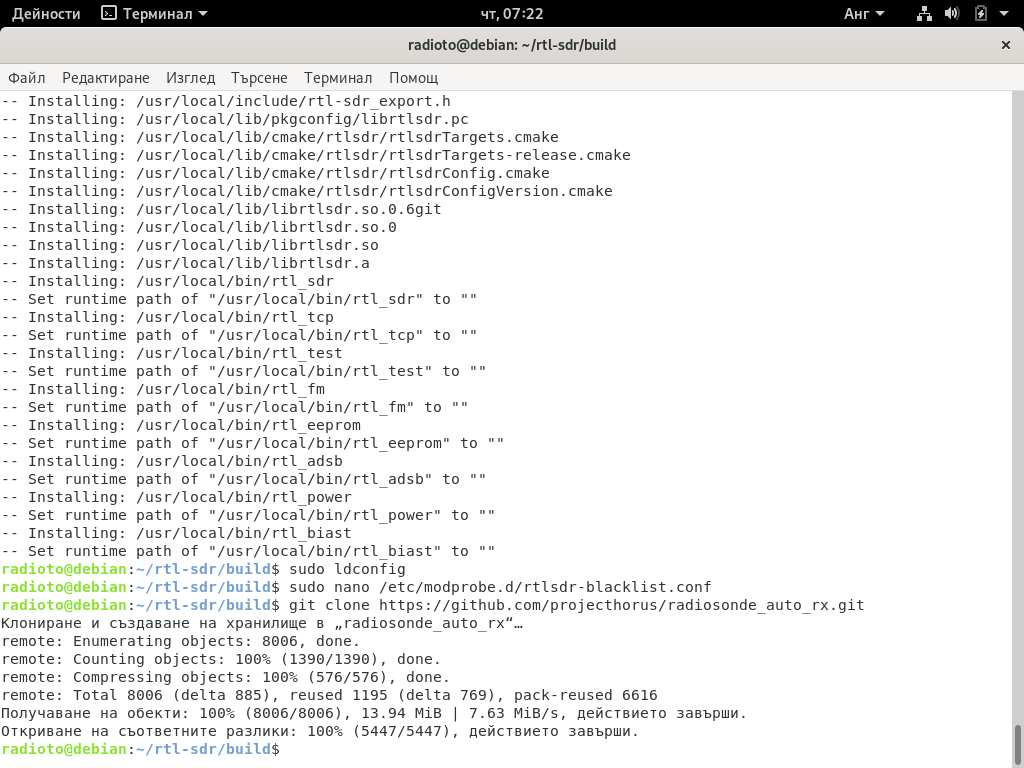Viewport: 1024px width, 768px height.
Task: Click the line remote: Compressing objects 576/576
Action: coord(226,677)
